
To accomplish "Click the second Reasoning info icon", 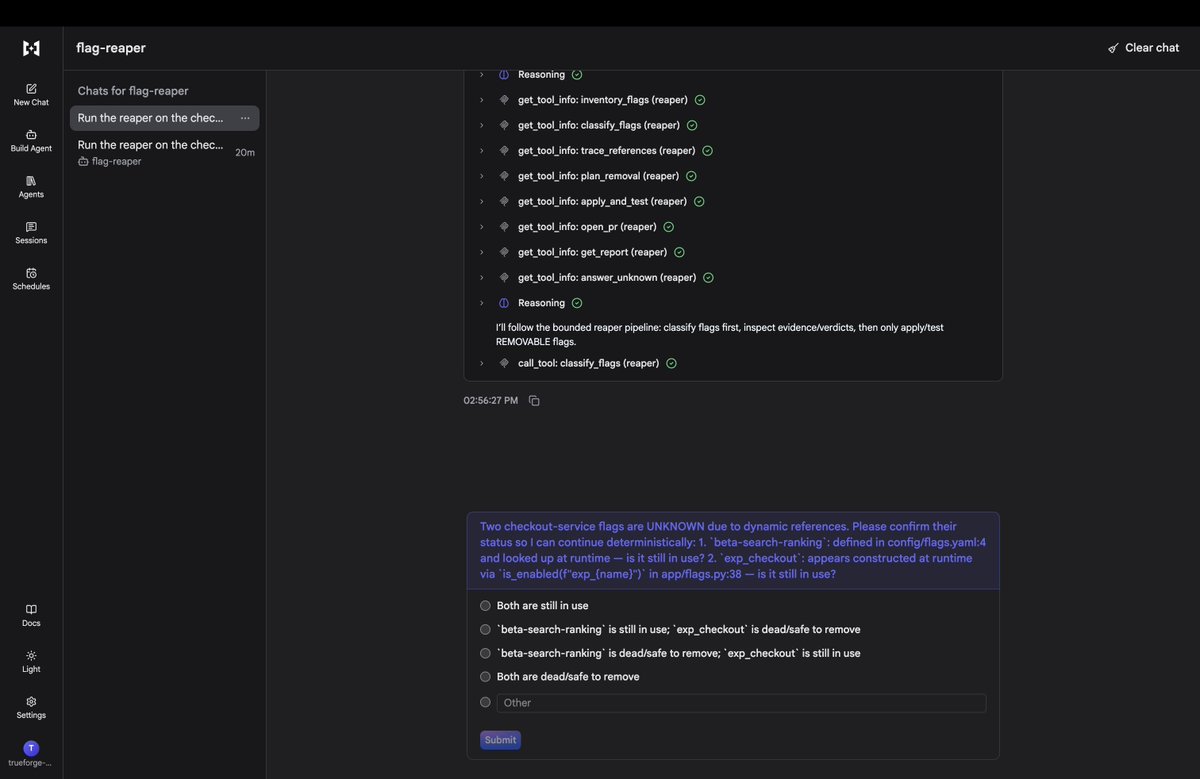I will pyautogui.click(x=504, y=303).
